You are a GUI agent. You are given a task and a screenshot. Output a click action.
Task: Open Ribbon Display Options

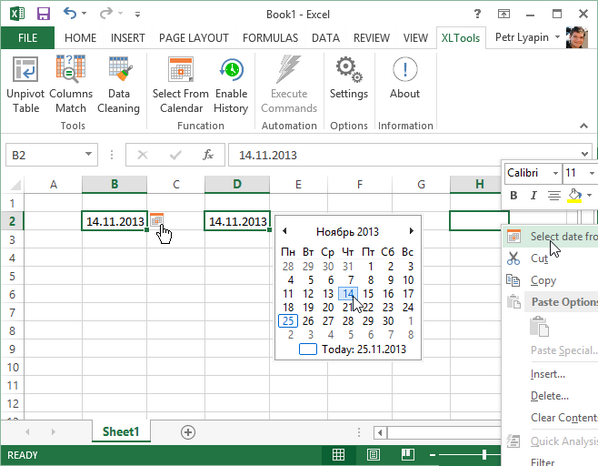(504, 14)
